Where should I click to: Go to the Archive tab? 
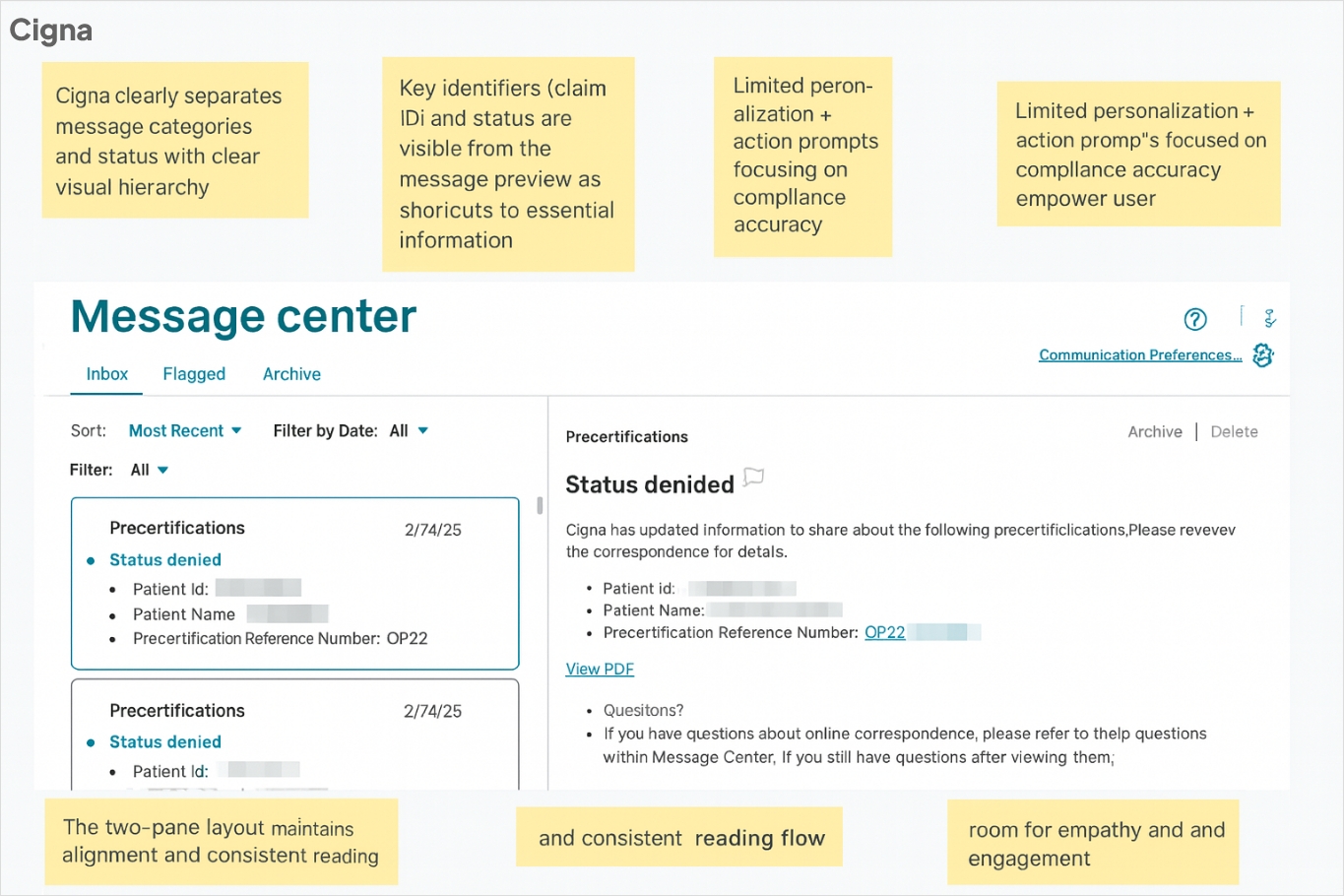(x=291, y=374)
